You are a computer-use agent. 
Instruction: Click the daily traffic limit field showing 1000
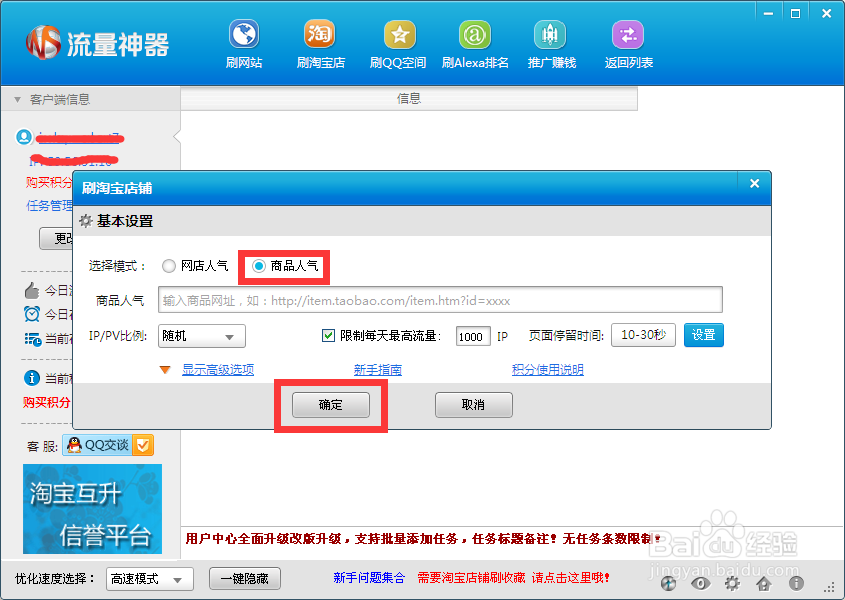click(473, 336)
